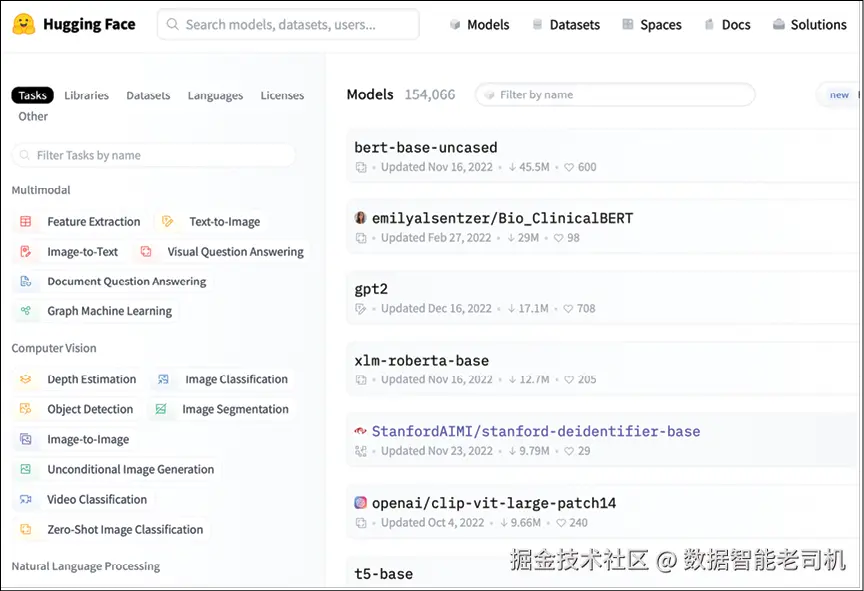Screen dimensions: 864x591
Task: Open StanfordAIMI/stanford-deidentifier-base model
Action: [536, 431]
